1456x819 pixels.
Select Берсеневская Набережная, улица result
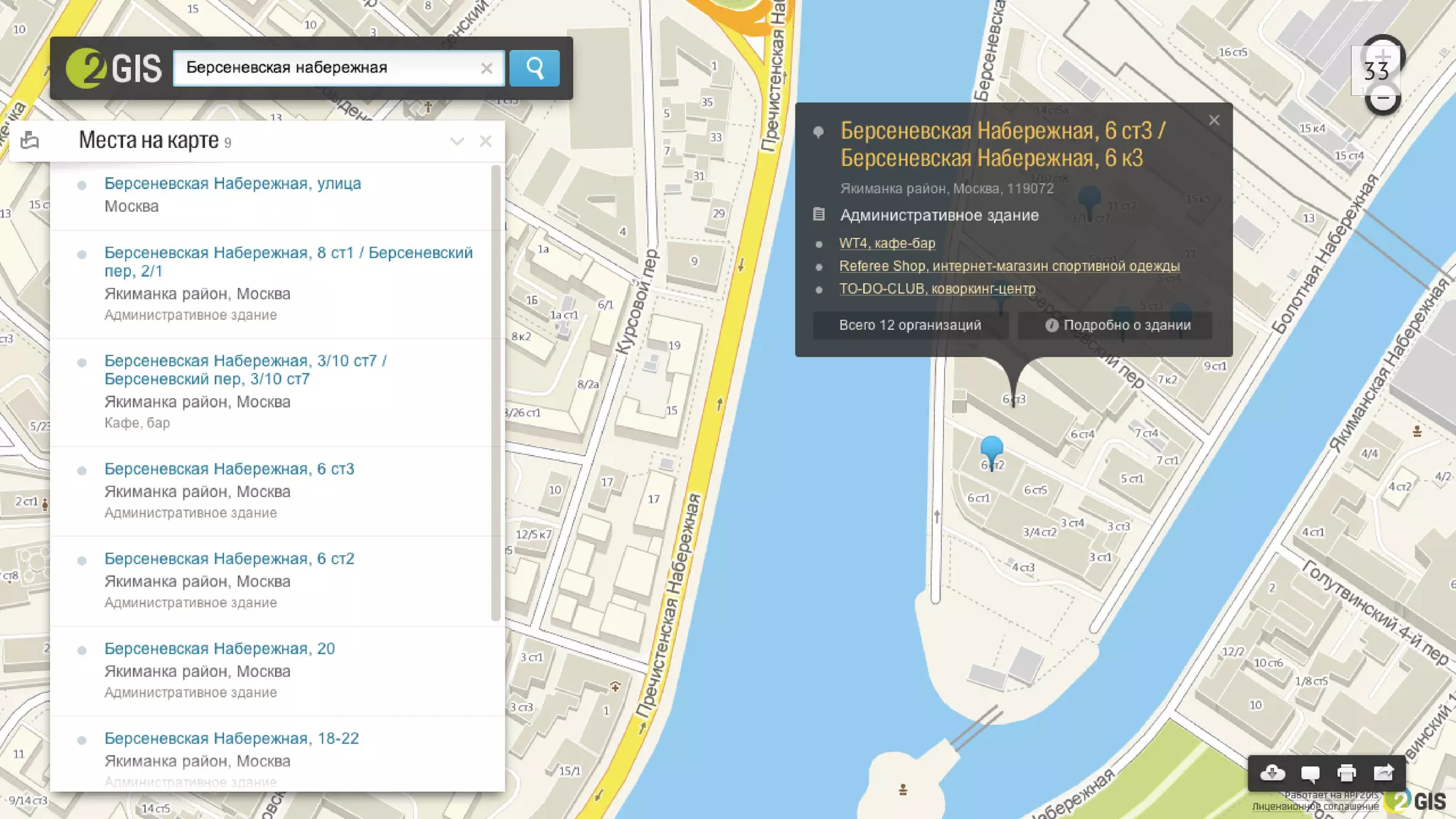[x=232, y=183]
